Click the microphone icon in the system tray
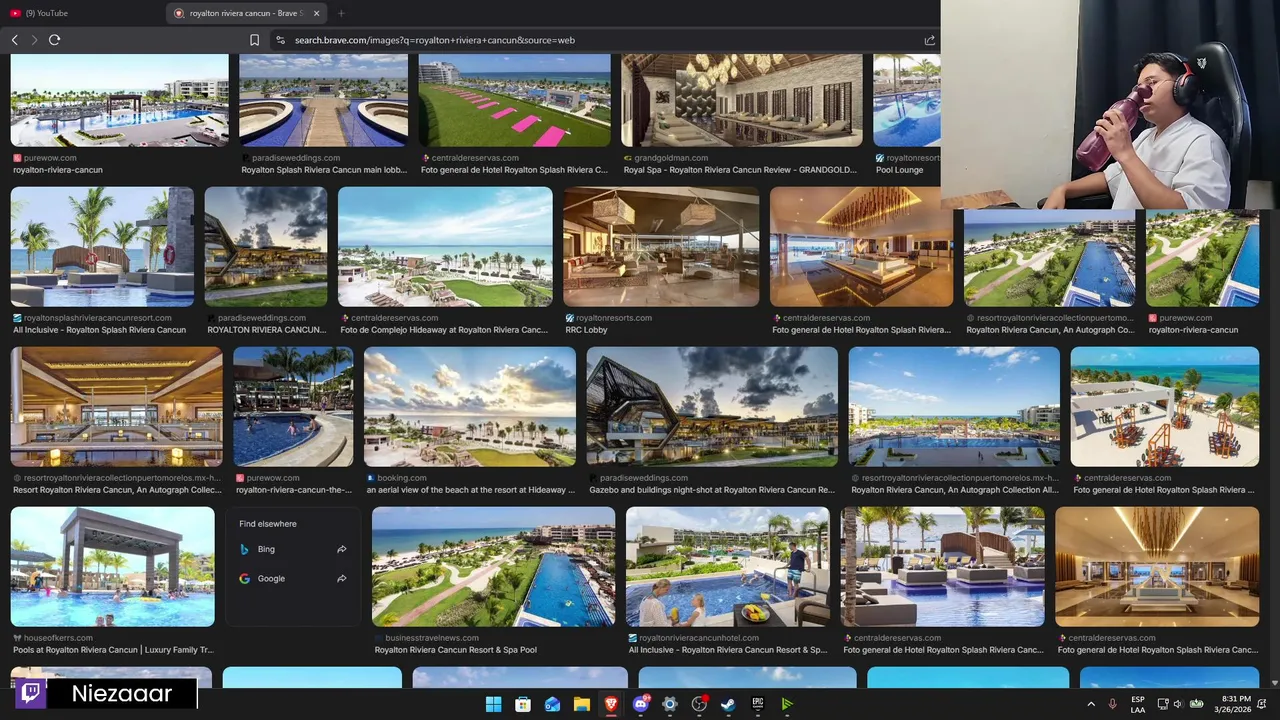The image size is (1280, 720). coord(1112,704)
